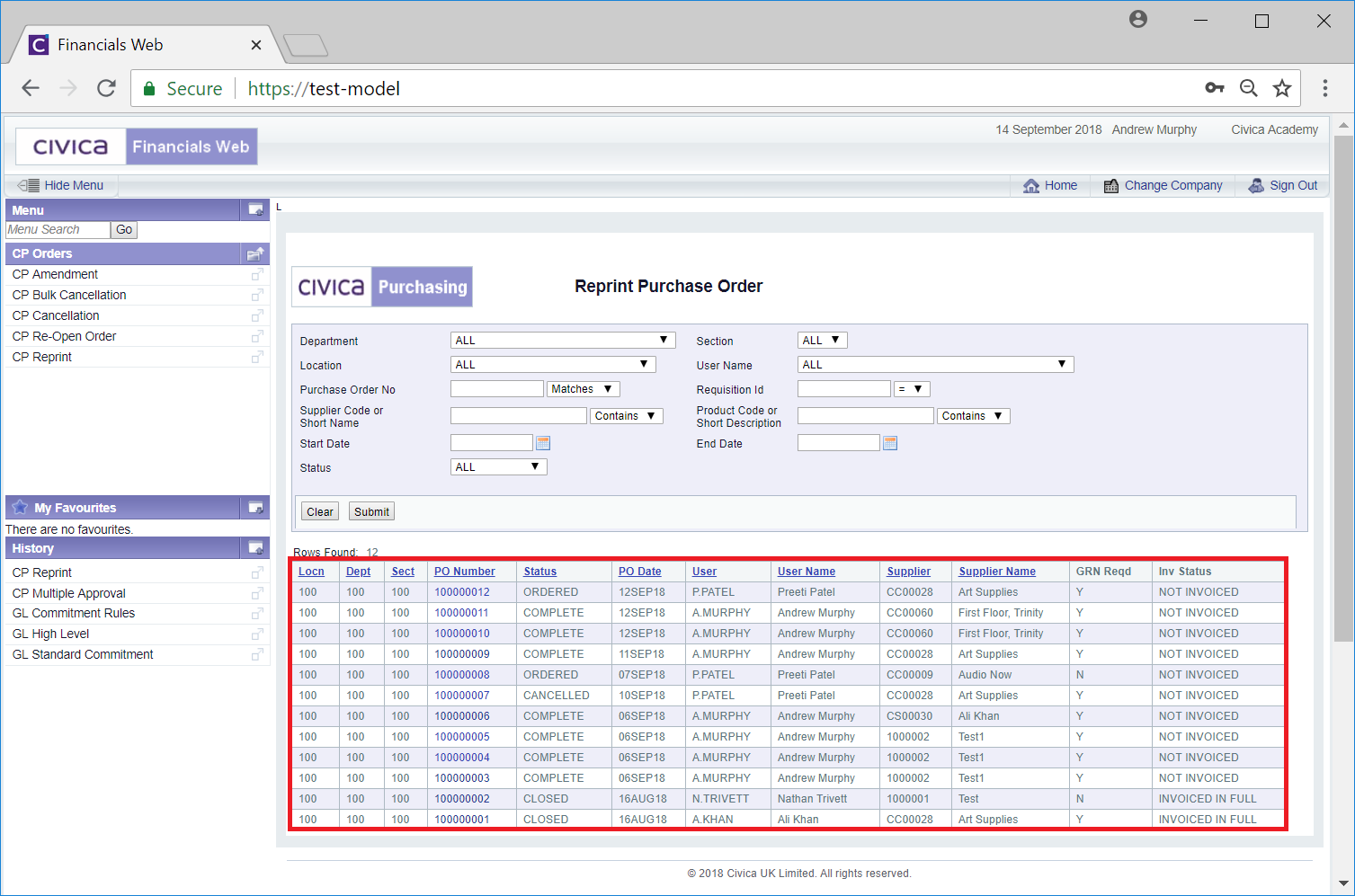Open the Start Date calendar picker

542,443
